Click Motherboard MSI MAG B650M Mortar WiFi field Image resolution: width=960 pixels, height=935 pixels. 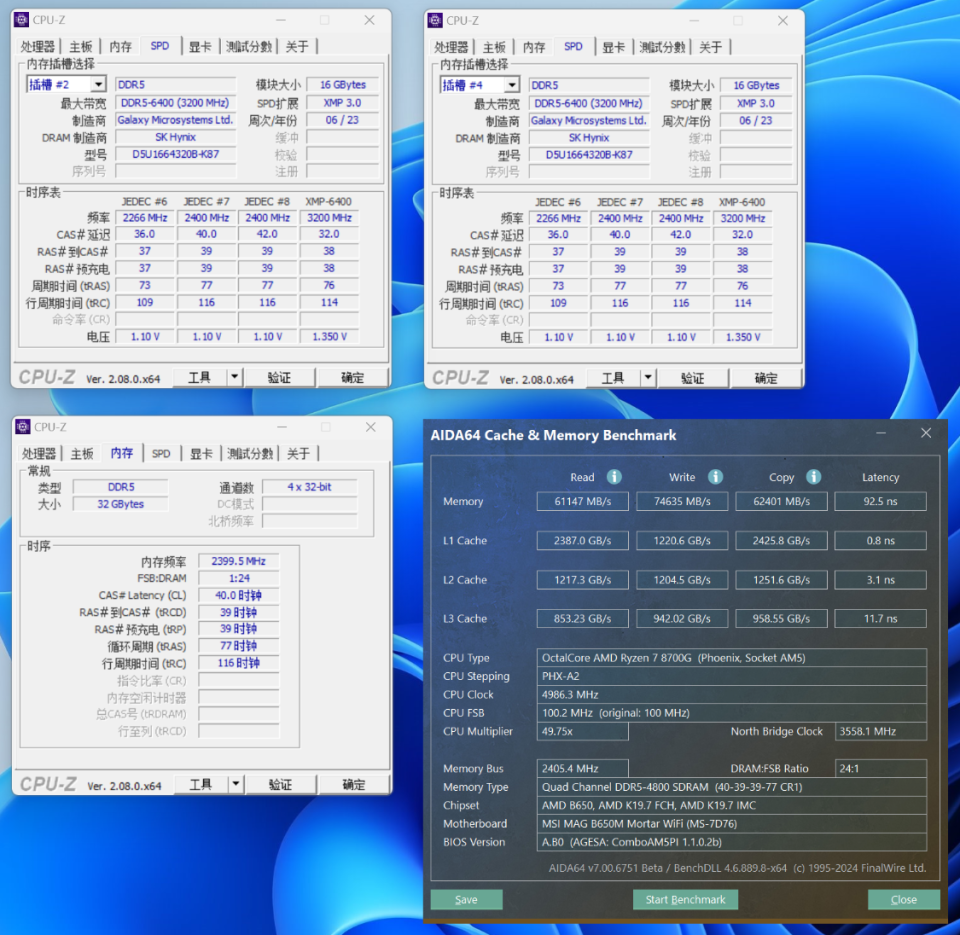732,823
